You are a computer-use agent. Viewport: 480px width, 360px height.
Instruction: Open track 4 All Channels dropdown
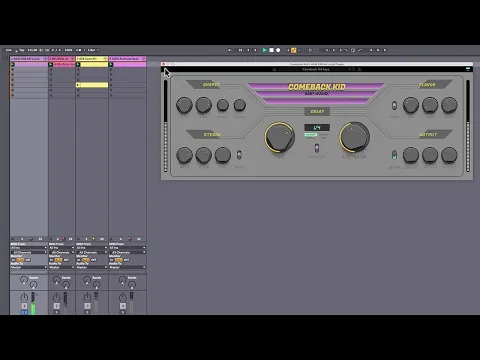tap(128, 252)
